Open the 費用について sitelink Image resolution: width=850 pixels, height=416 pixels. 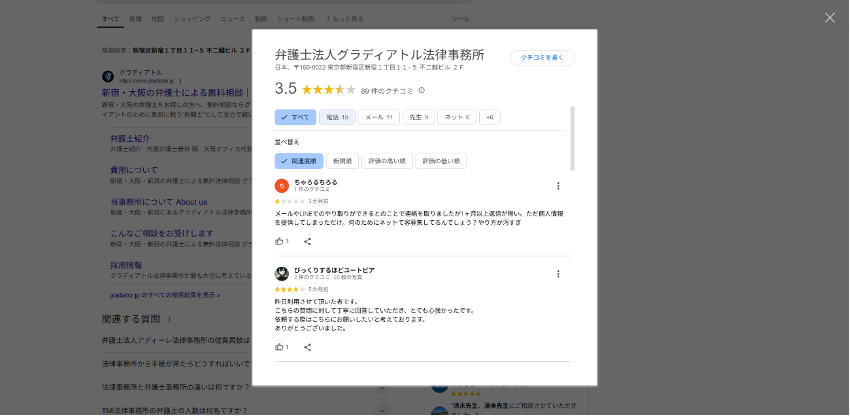(134, 170)
